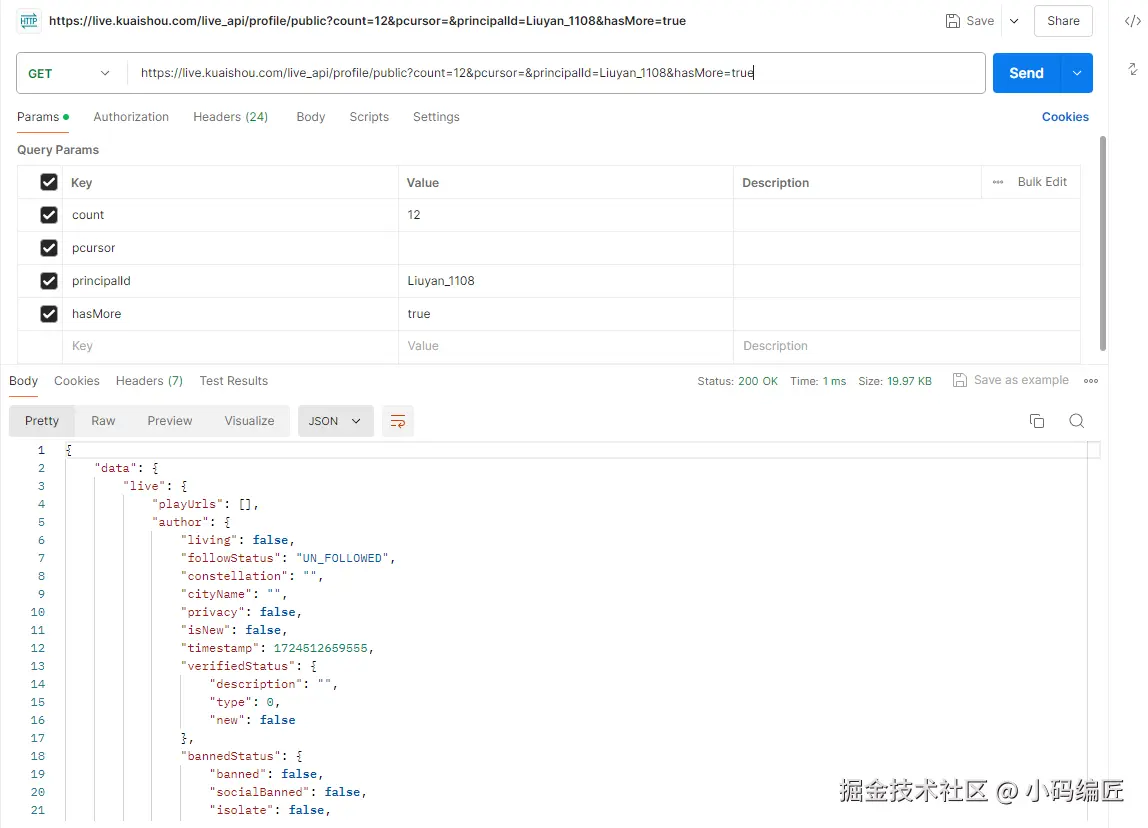Screen dimensions: 1148x828
Task: Open the Cookies link
Action: point(1065,116)
